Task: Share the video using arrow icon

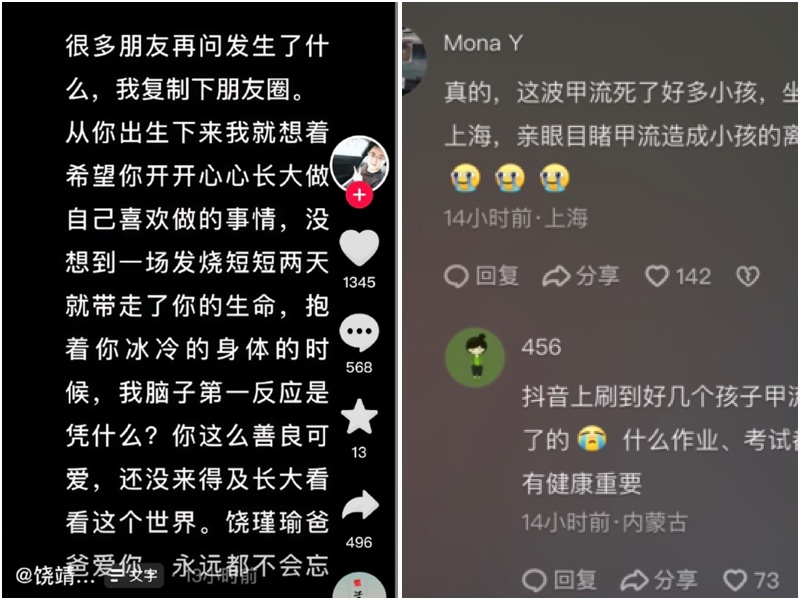Action: [360, 506]
